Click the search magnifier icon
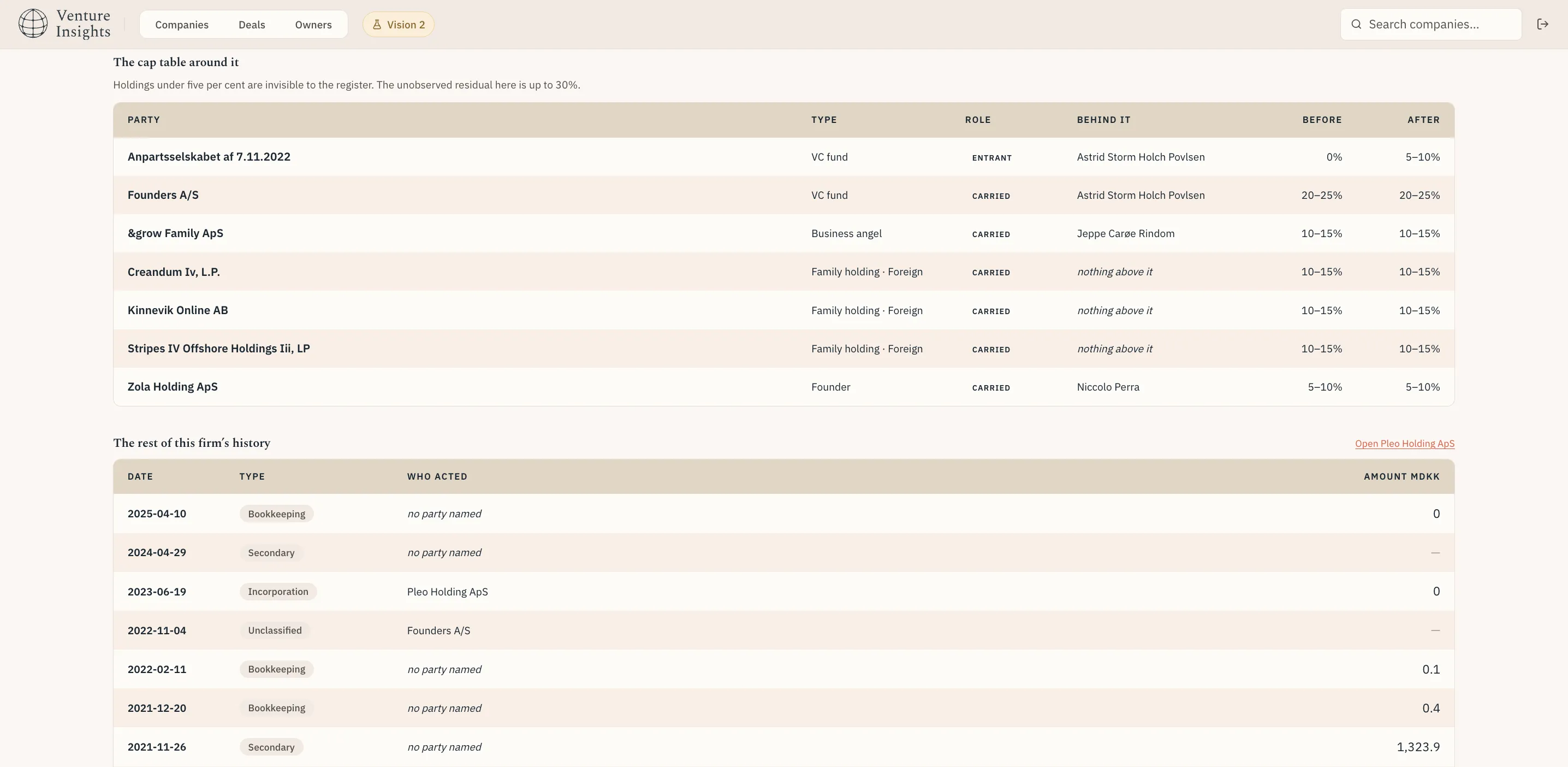 click(1356, 25)
